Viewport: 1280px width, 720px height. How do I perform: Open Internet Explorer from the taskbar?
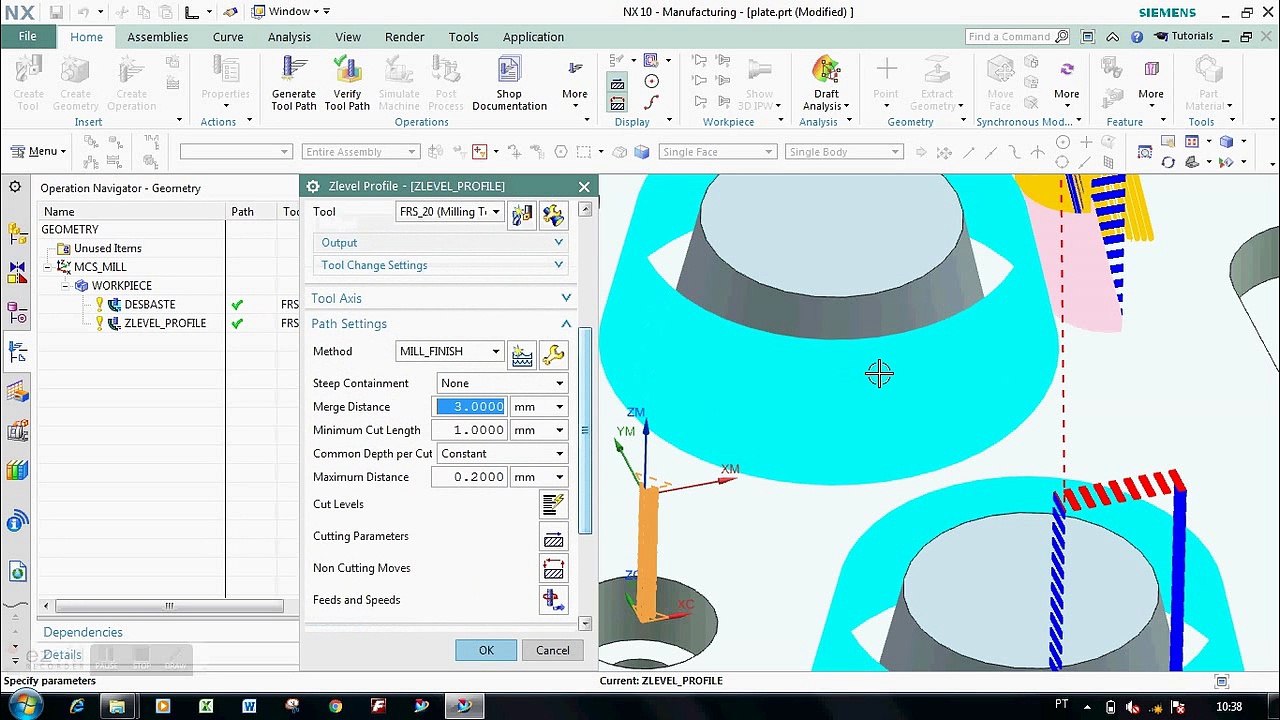click(x=77, y=706)
